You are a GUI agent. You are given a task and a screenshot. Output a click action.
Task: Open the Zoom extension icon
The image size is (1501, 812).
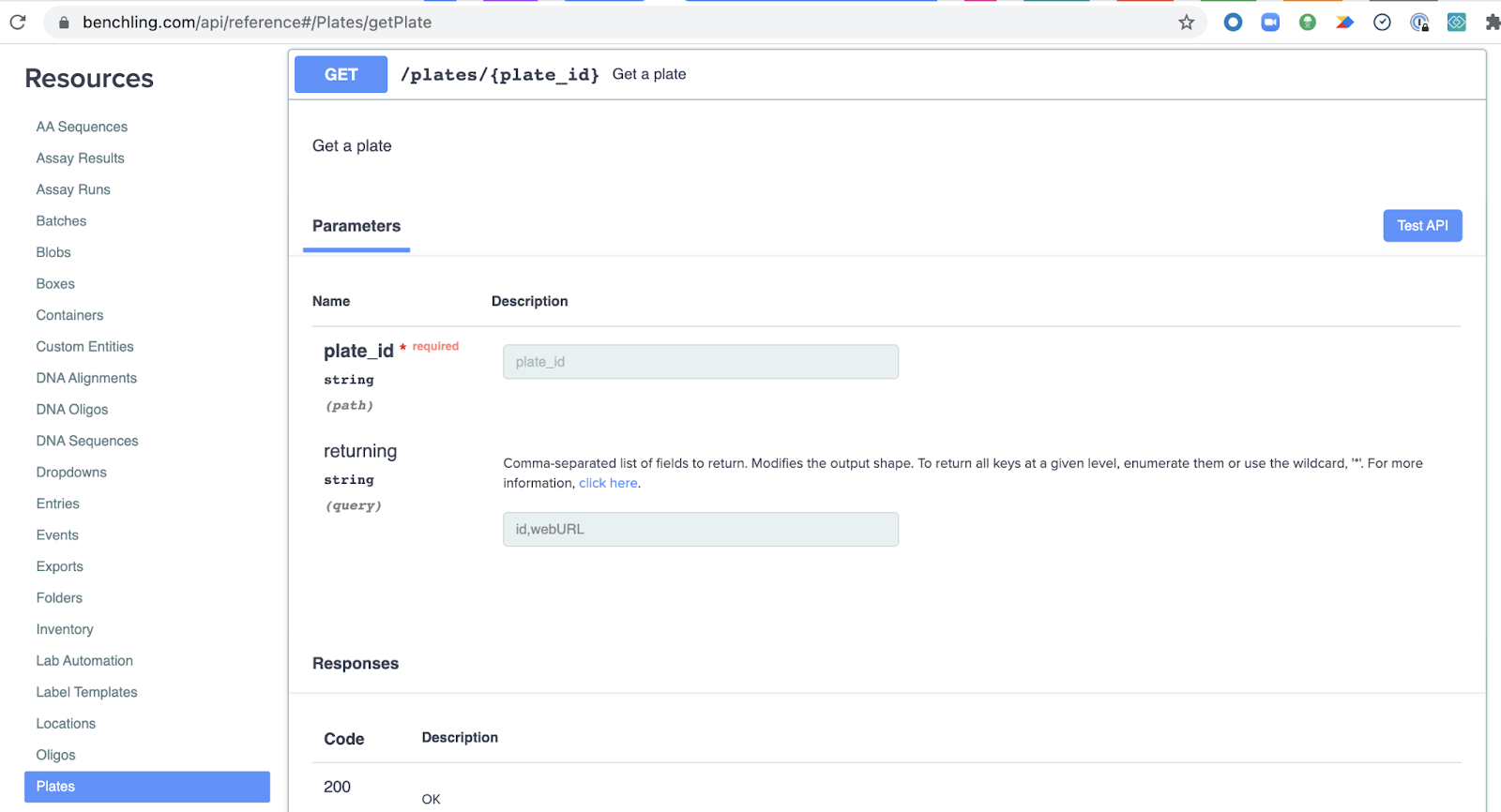pos(1270,23)
